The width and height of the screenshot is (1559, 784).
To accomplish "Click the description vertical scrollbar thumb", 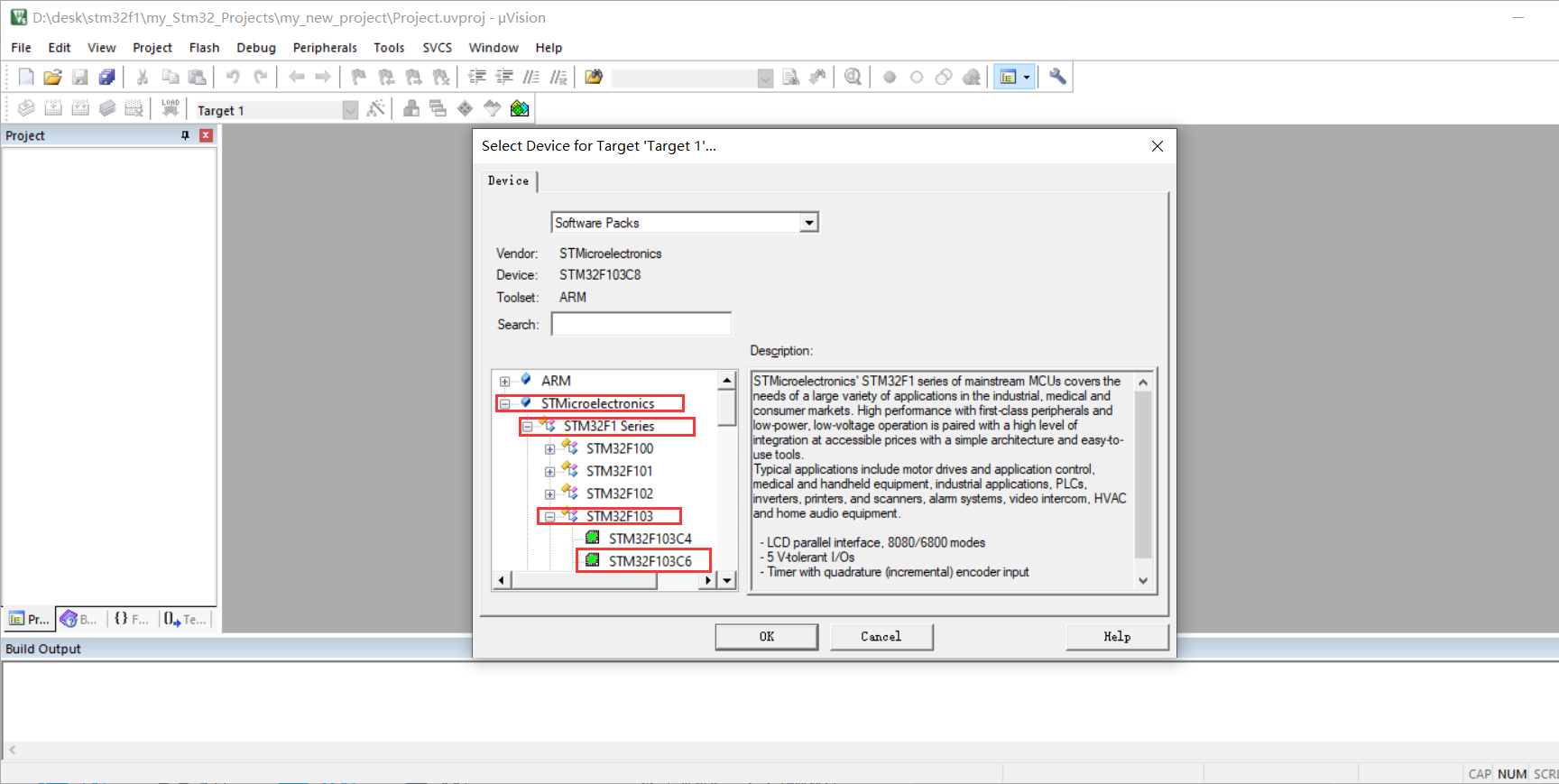I will point(1143,474).
